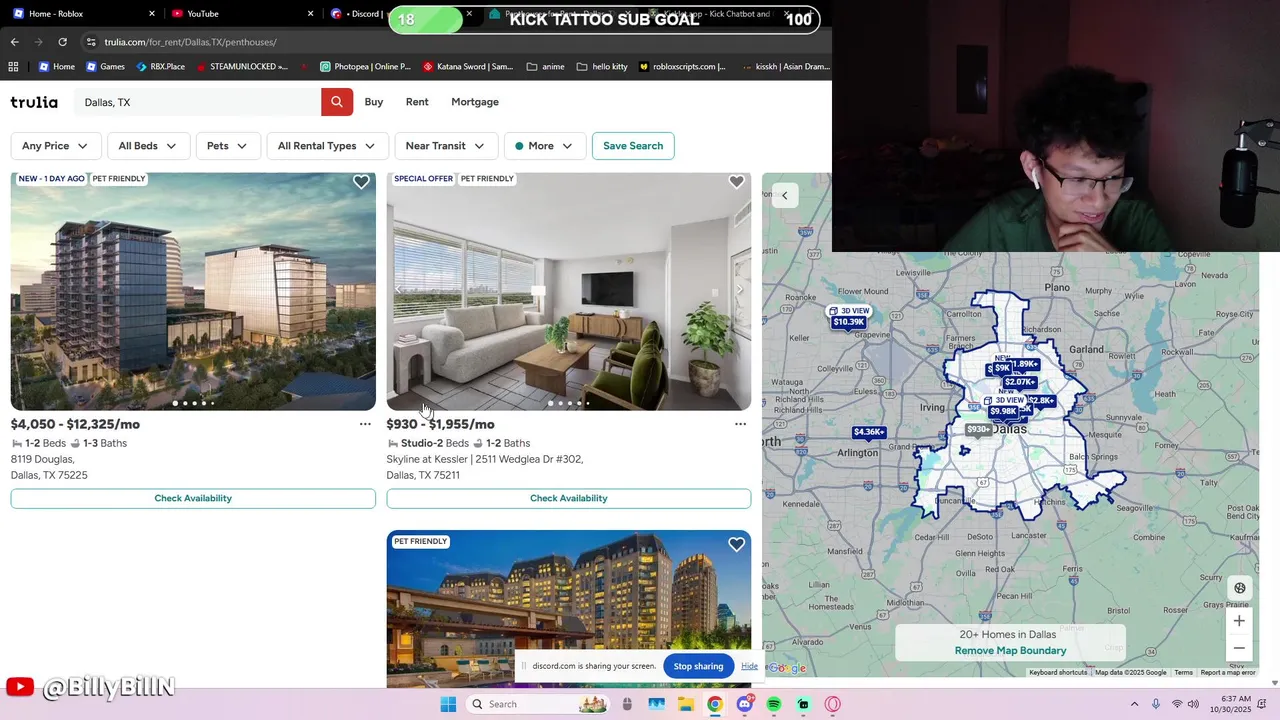
Task: Open Chrome from the taskbar
Action: coord(715,704)
